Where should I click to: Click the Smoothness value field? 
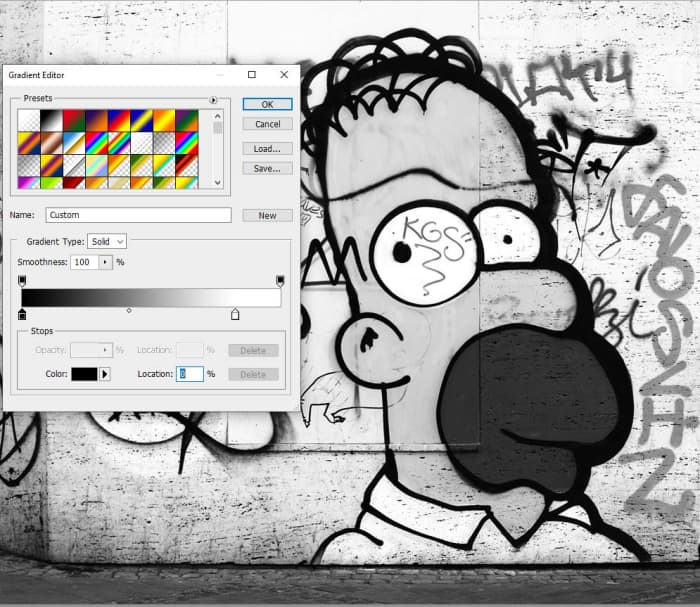click(84, 262)
